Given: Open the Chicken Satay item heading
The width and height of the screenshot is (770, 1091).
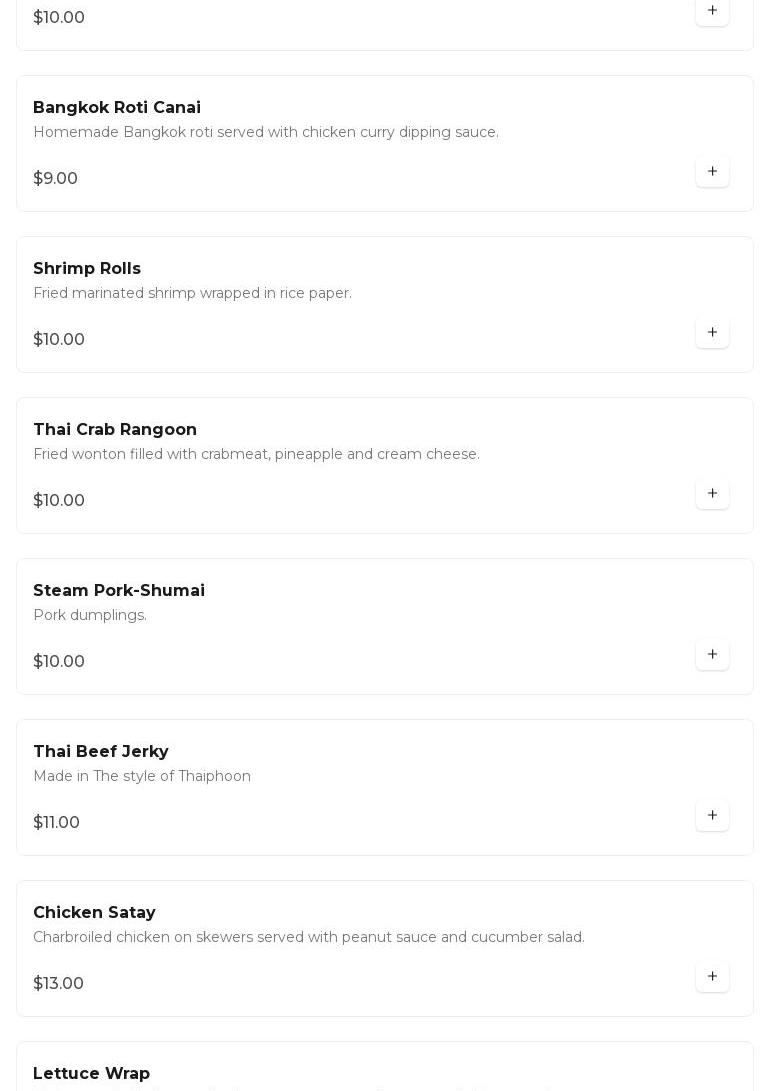Looking at the screenshot, I should coord(94,912).
